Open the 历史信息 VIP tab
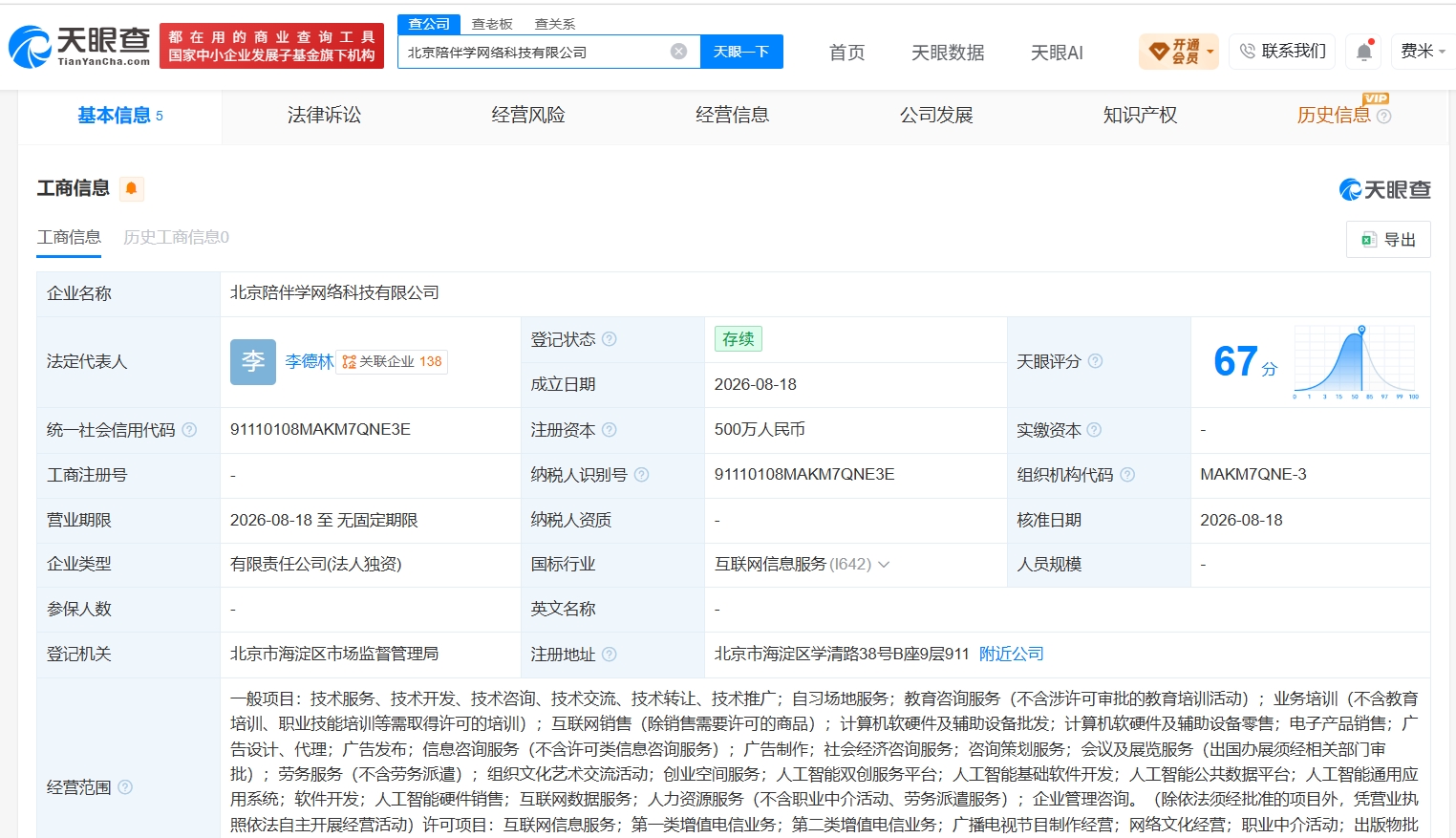Screen dimensions: 1456x838 pos(1334,116)
